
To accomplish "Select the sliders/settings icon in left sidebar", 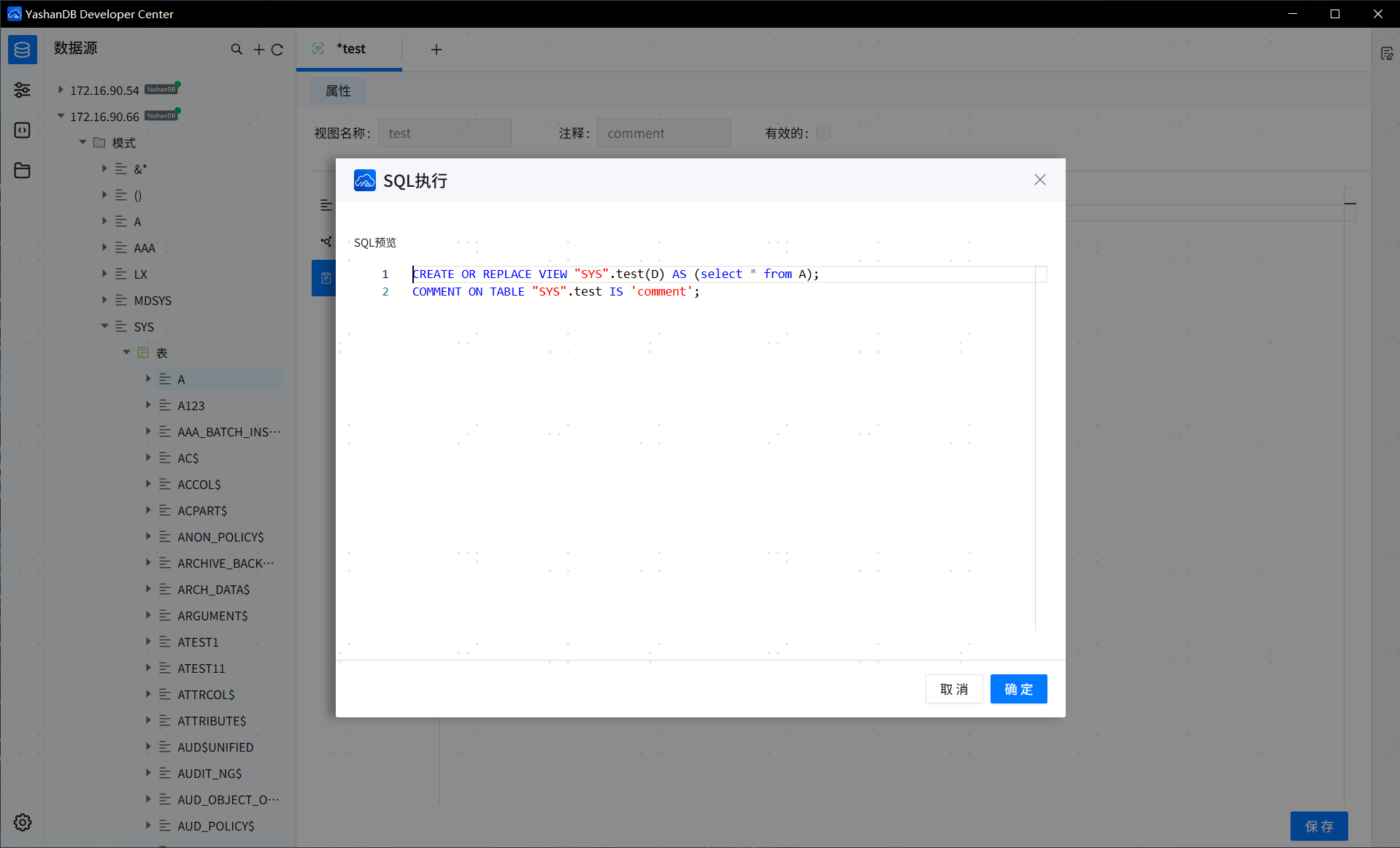I will [x=22, y=90].
